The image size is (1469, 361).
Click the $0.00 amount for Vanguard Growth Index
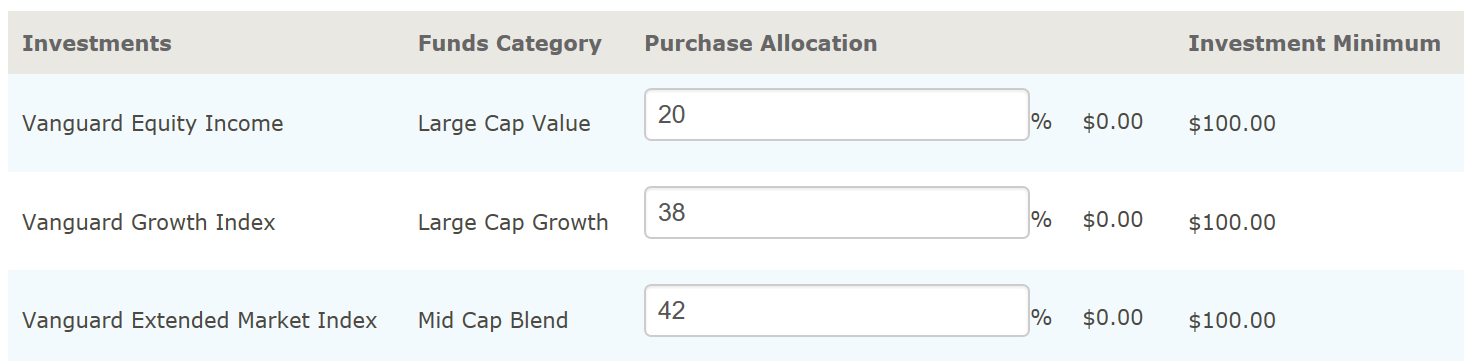point(1113,220)
